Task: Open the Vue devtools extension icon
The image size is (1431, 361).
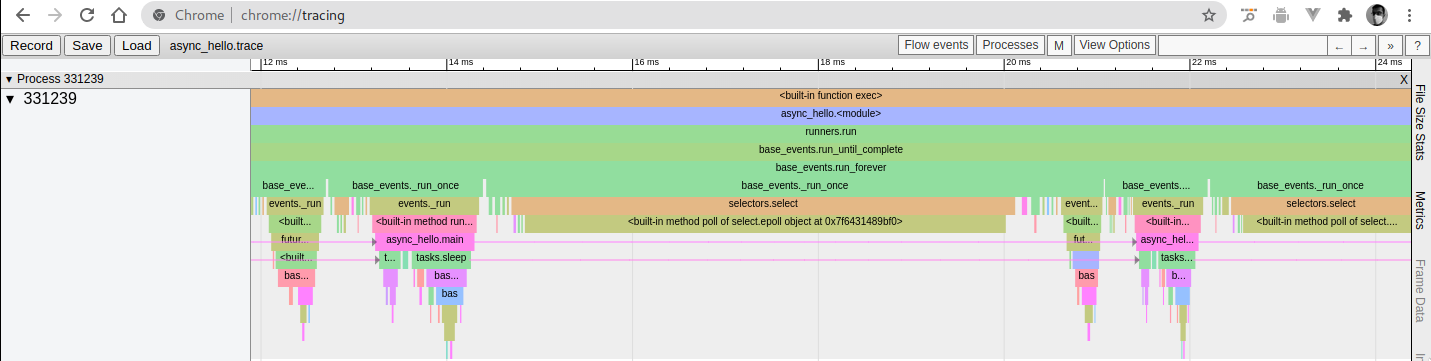Action: pos(1312,15)
